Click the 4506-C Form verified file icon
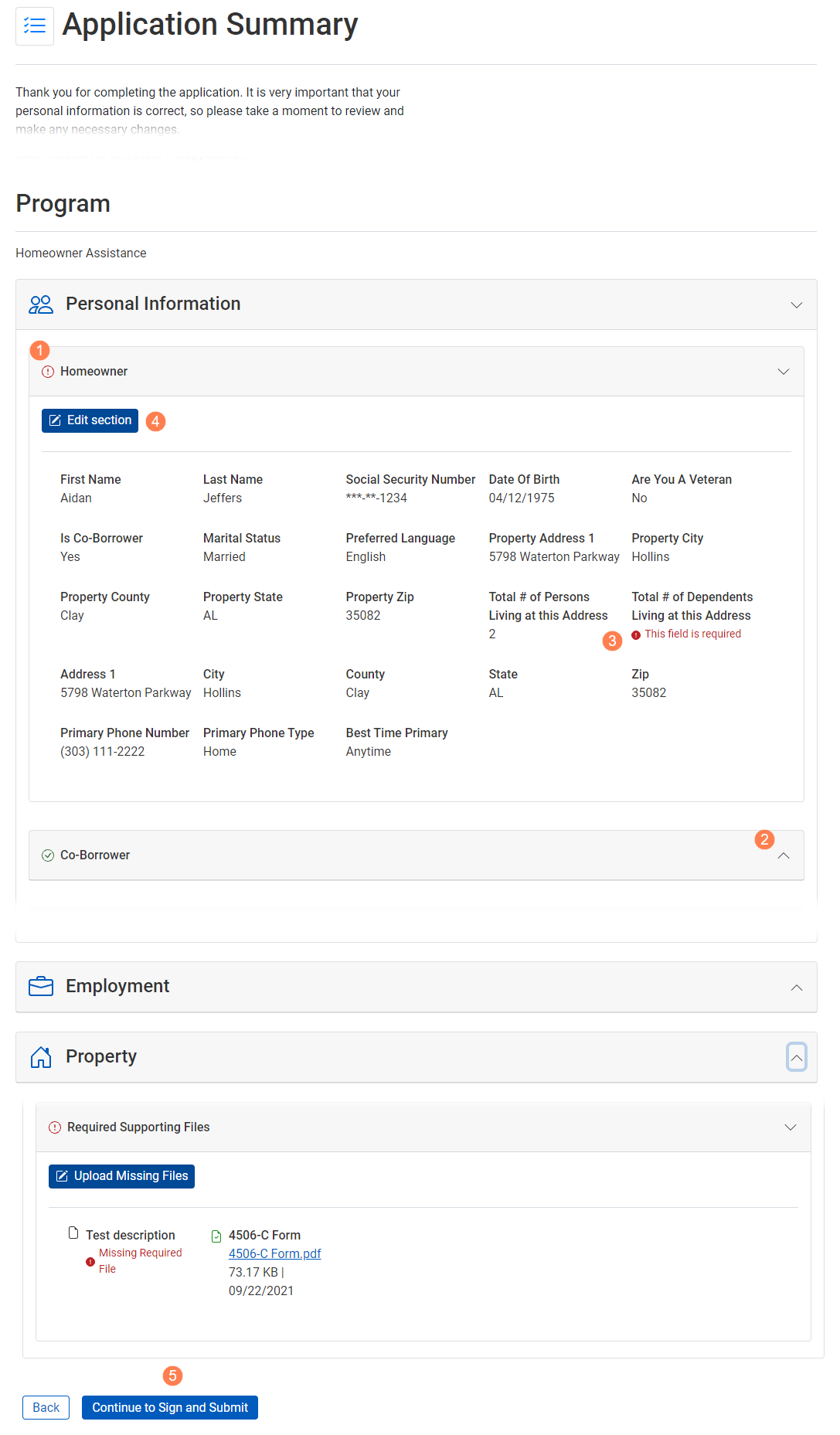This screenshot has height=1435, width=840. (x=216, y=1236)
